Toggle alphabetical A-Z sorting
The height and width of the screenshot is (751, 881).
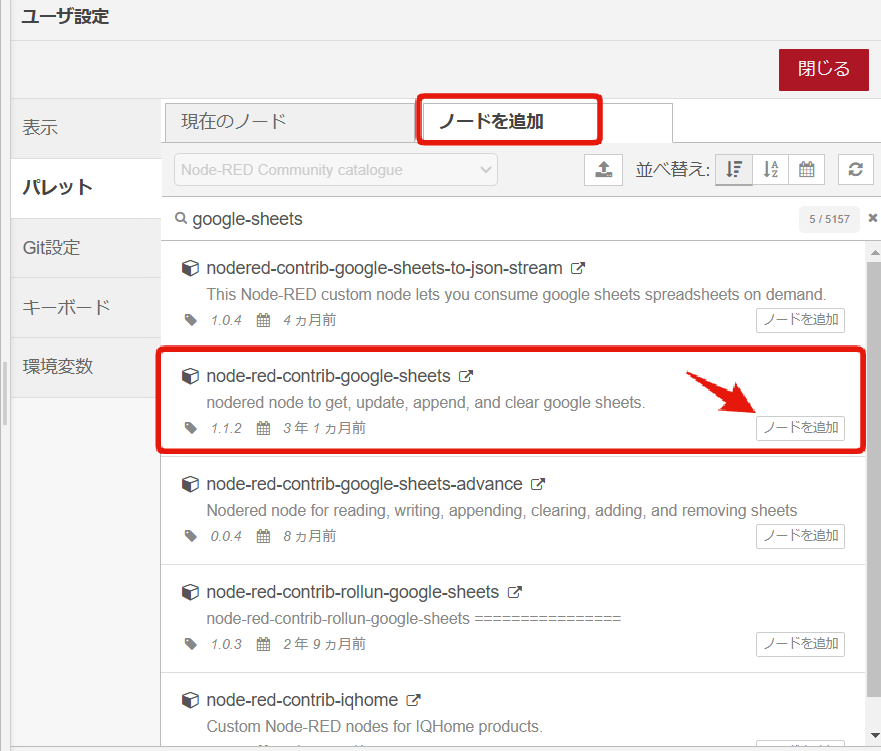[770, 169]
